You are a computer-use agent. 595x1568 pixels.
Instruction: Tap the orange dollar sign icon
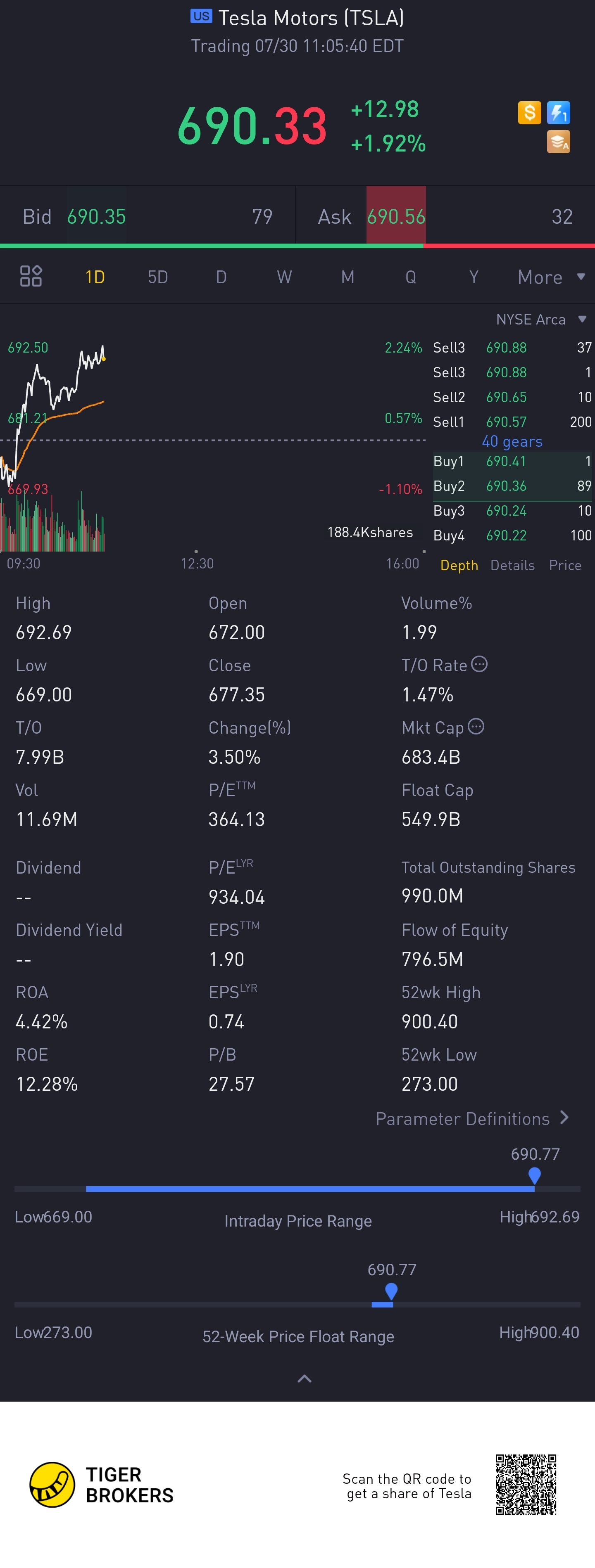click(529, 113)
